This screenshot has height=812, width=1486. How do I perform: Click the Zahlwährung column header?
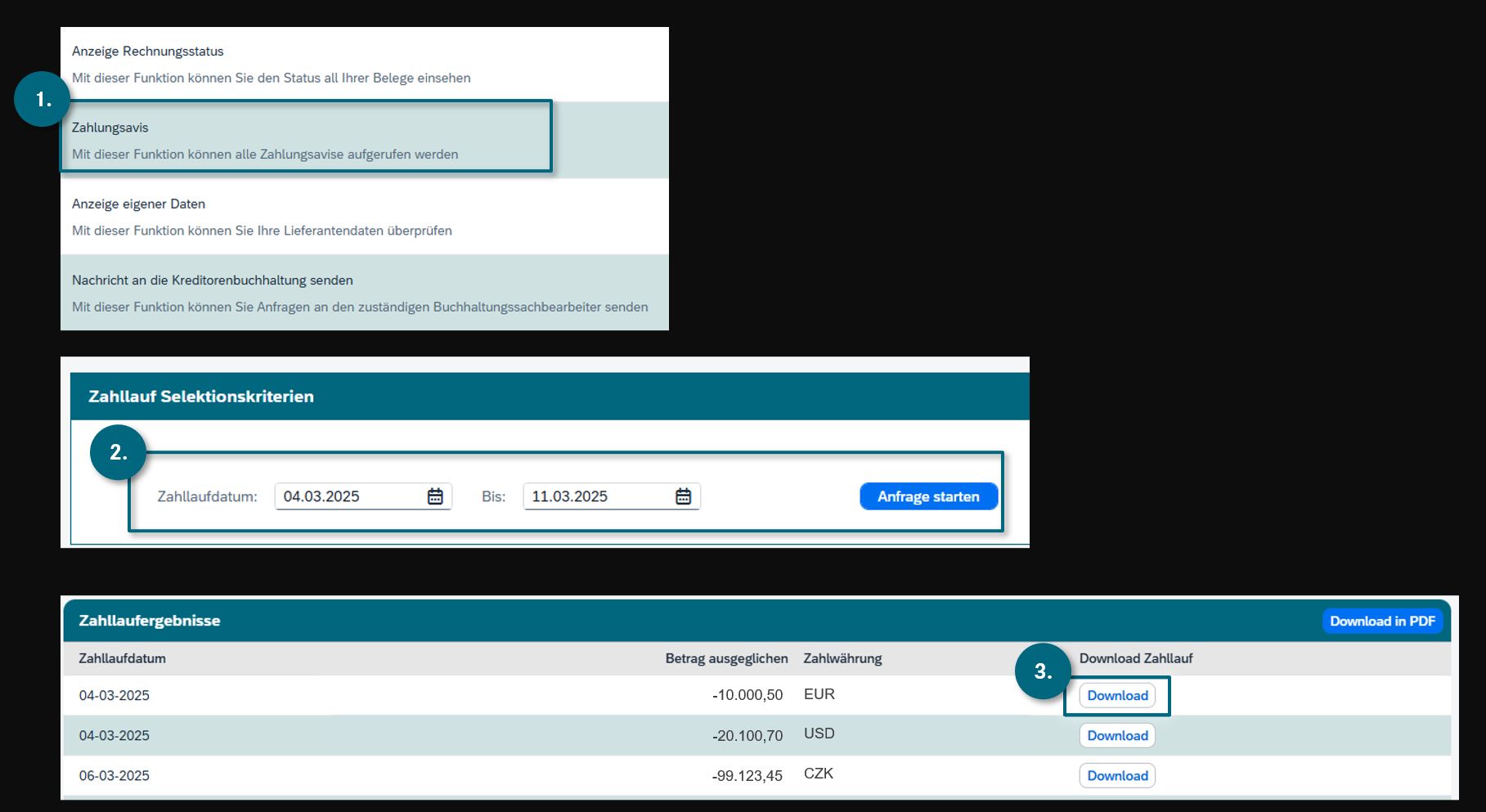[x=842, y=658]
